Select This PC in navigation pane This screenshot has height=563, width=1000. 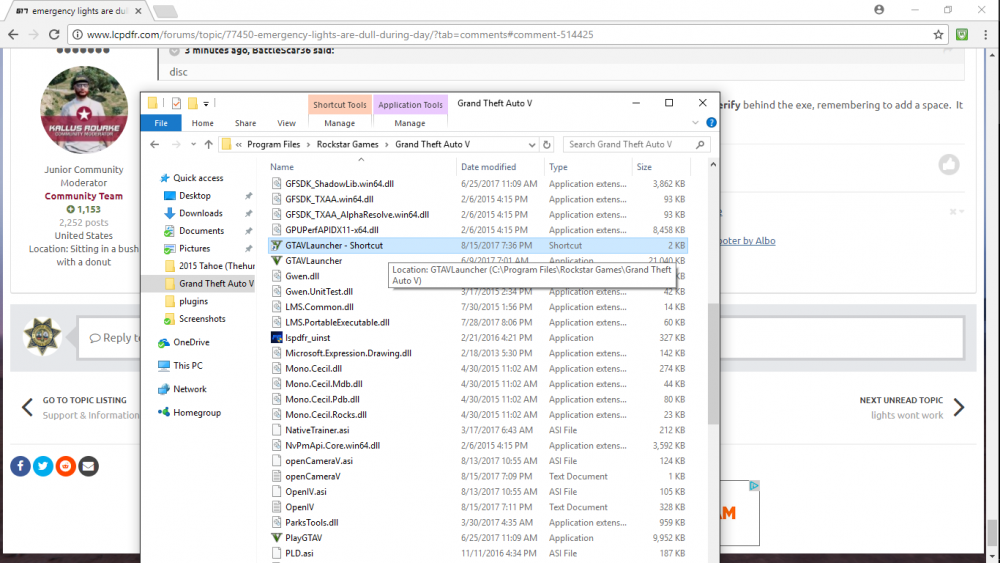point(187,365)
